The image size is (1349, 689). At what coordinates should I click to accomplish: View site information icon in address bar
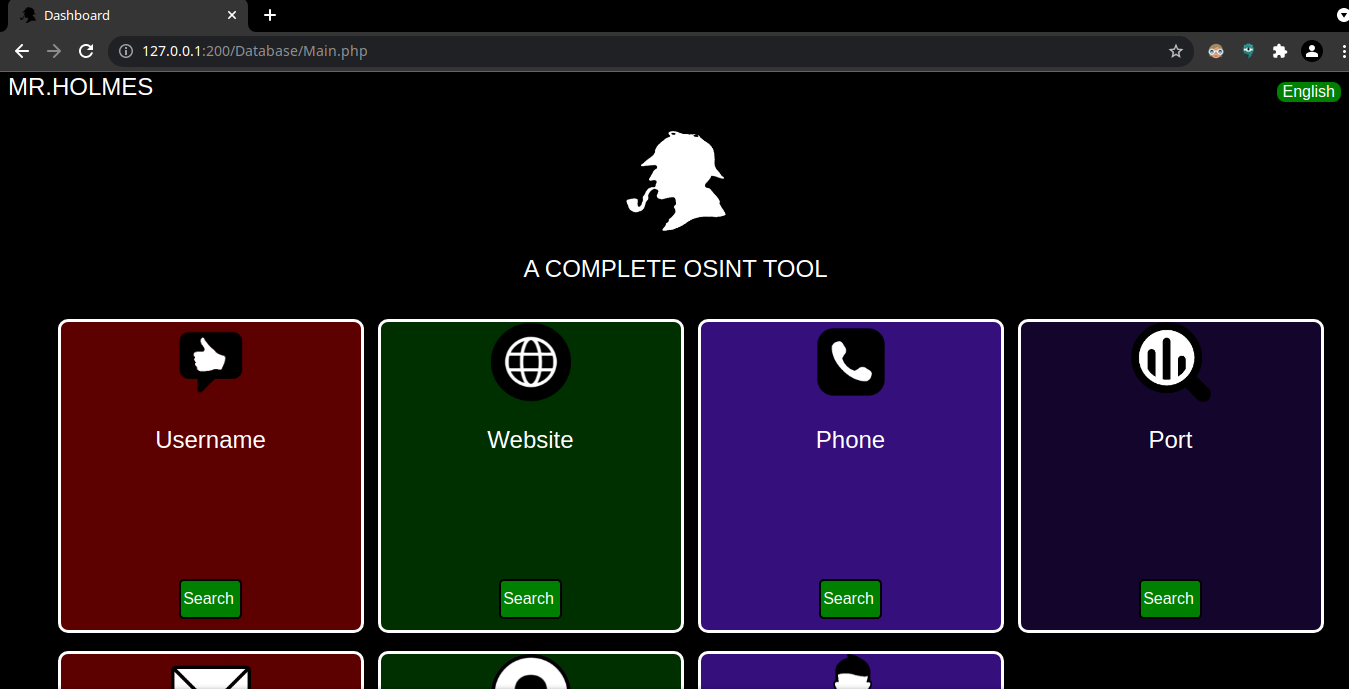tap(126, 51)
